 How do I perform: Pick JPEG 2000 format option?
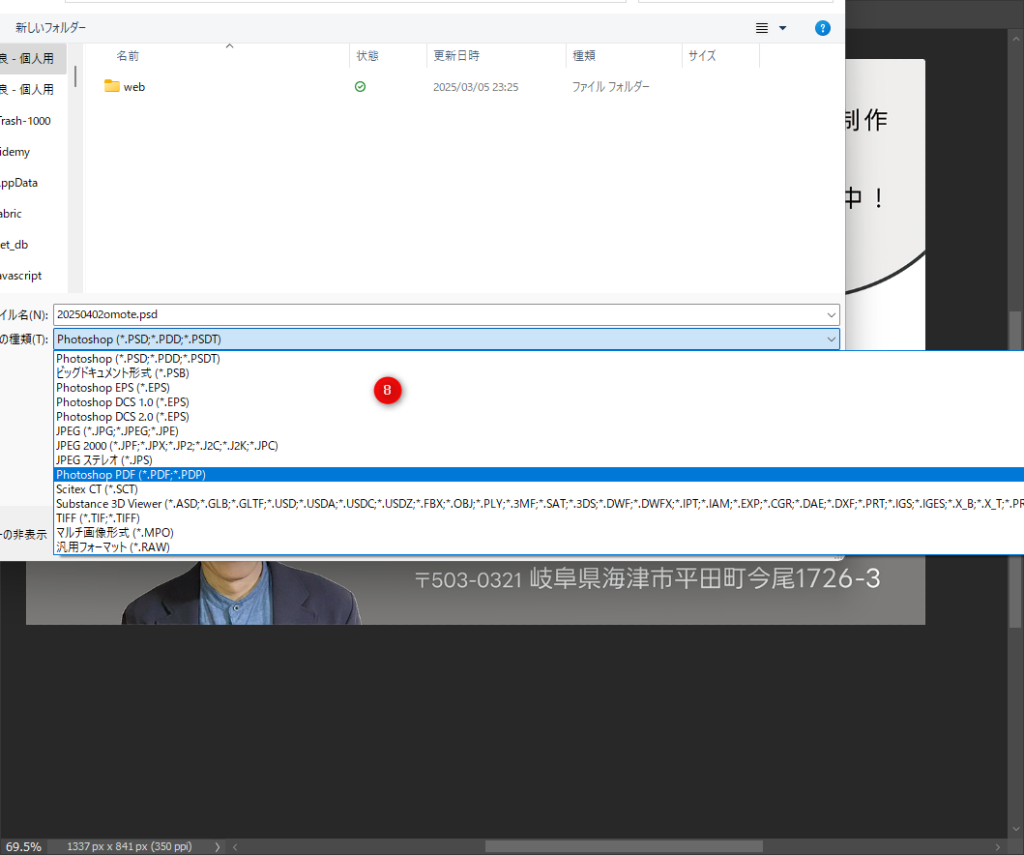point(166,445)
